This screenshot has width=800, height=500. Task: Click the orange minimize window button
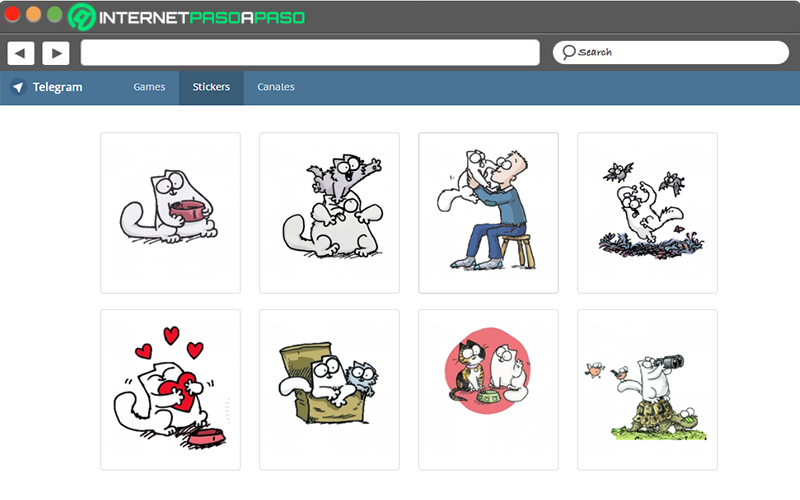(x=33, y=14)
